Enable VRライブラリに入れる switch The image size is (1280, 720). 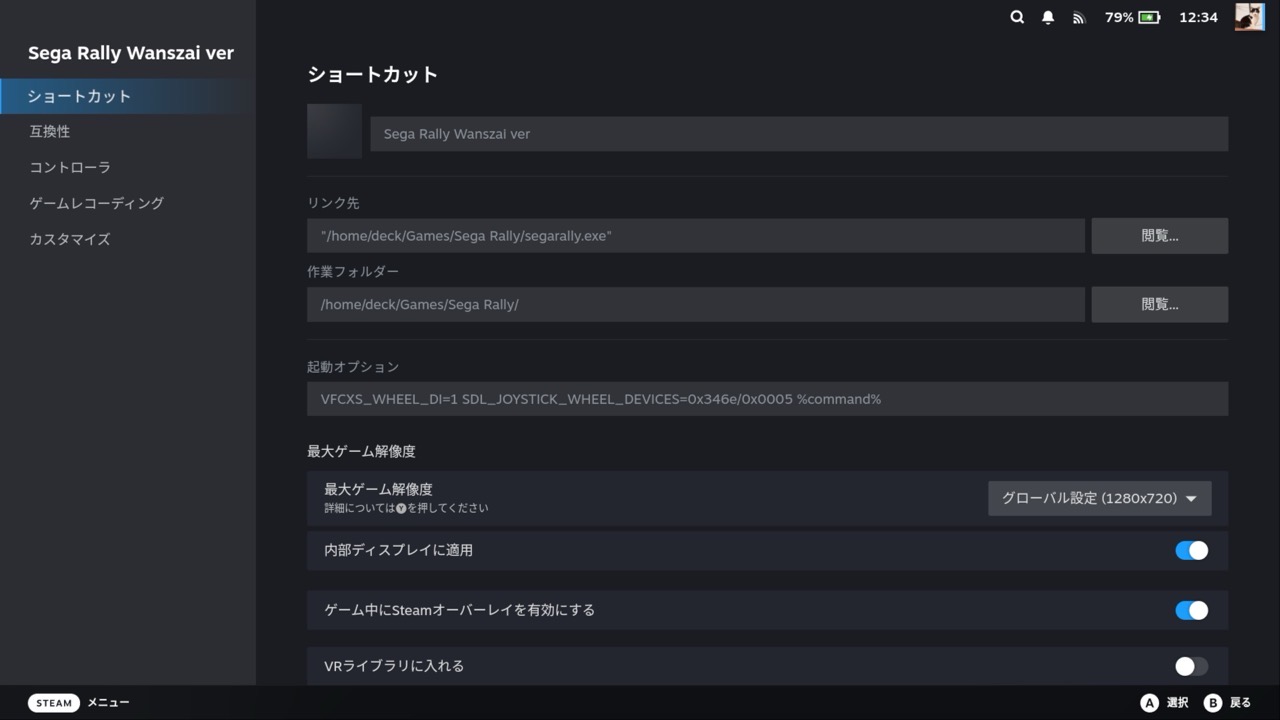point(1191,666)
